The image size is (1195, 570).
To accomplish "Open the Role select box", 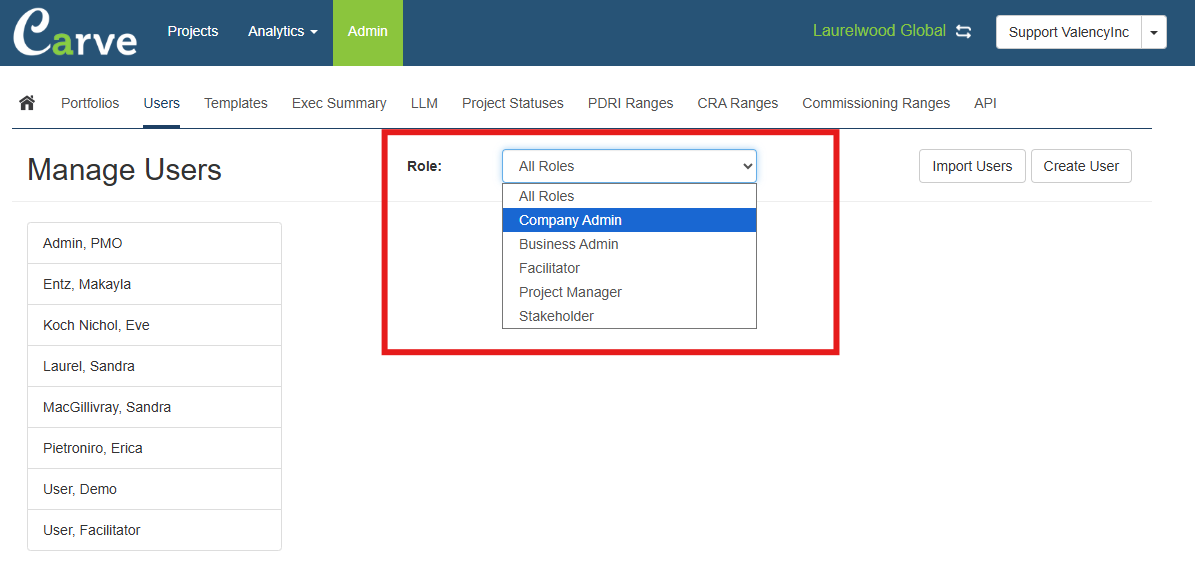I will tap(629, 166).
